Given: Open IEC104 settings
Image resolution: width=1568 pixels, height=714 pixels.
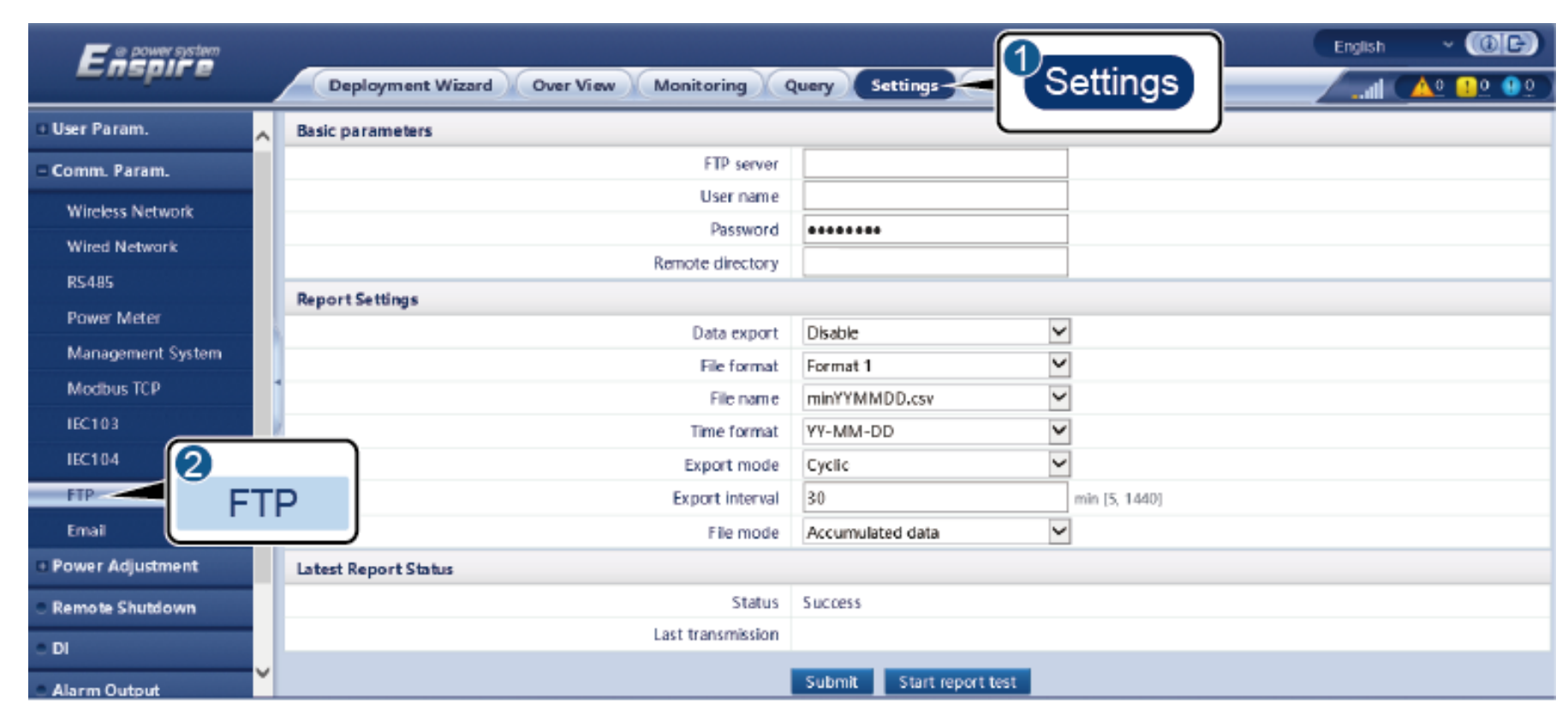Looking at the screenshot, I should 92,459.
